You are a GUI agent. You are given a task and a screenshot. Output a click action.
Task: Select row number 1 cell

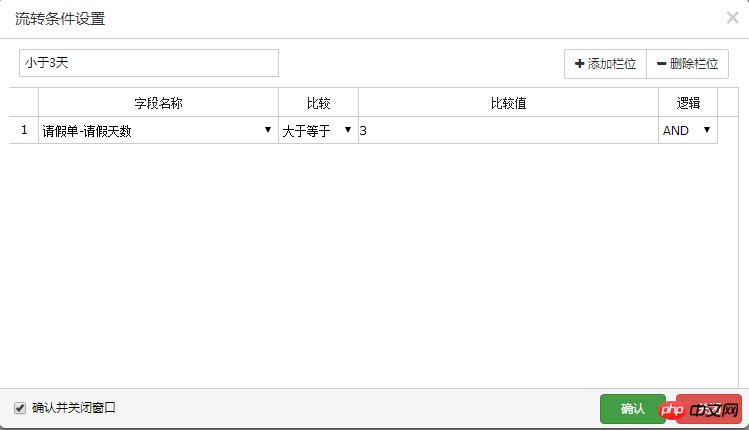point(24,130)
